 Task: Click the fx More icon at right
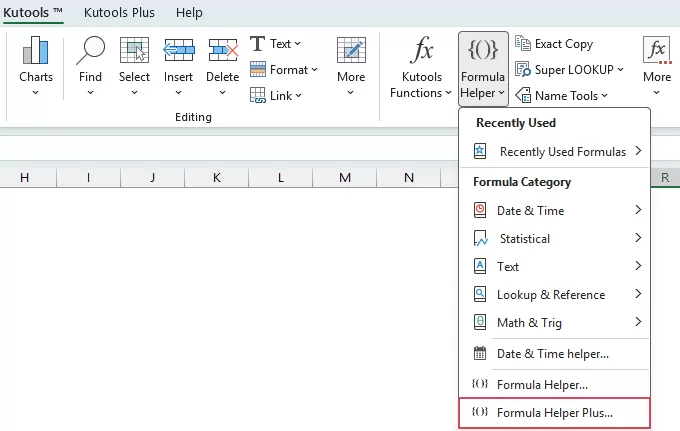[x=657, y=50]
